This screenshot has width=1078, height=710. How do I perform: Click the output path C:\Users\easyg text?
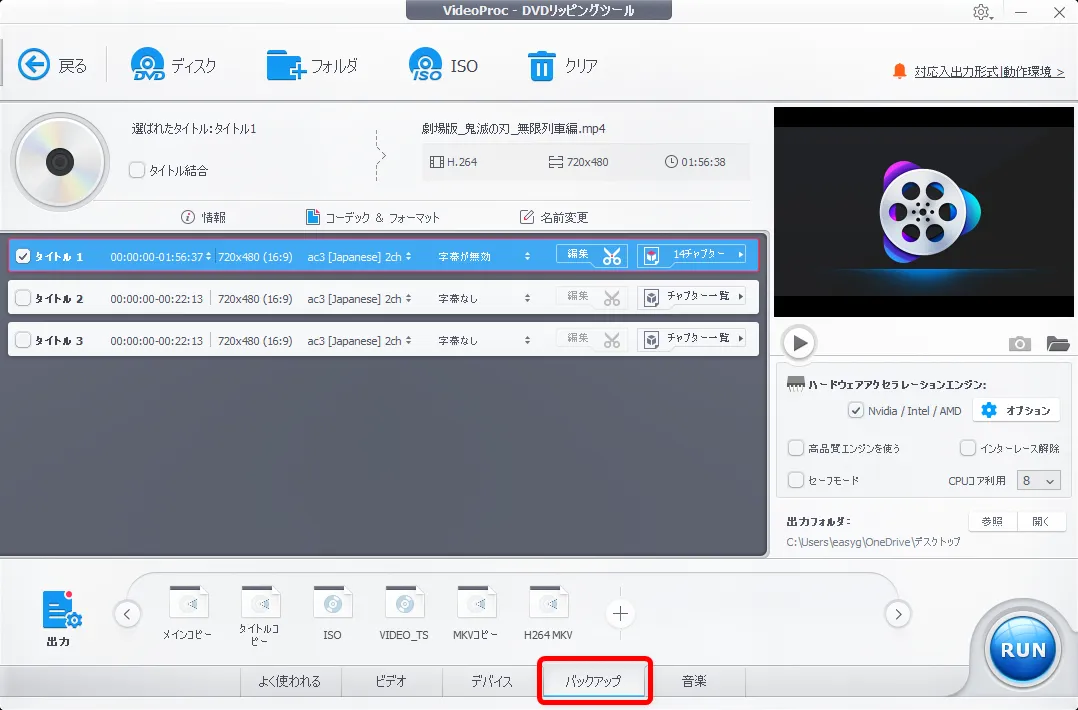click(x=874, y=542)
